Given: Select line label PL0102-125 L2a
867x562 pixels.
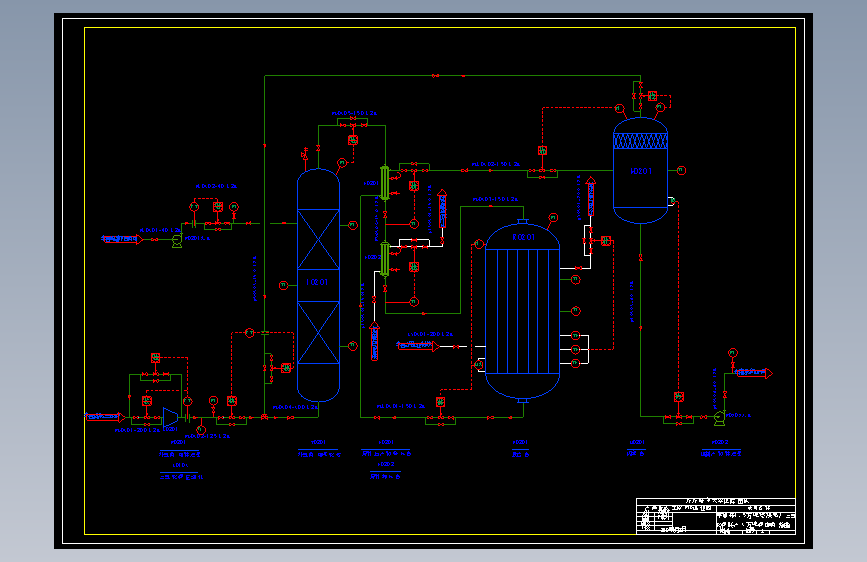Looking at the screenshot, I should click(x=206, y=436).
